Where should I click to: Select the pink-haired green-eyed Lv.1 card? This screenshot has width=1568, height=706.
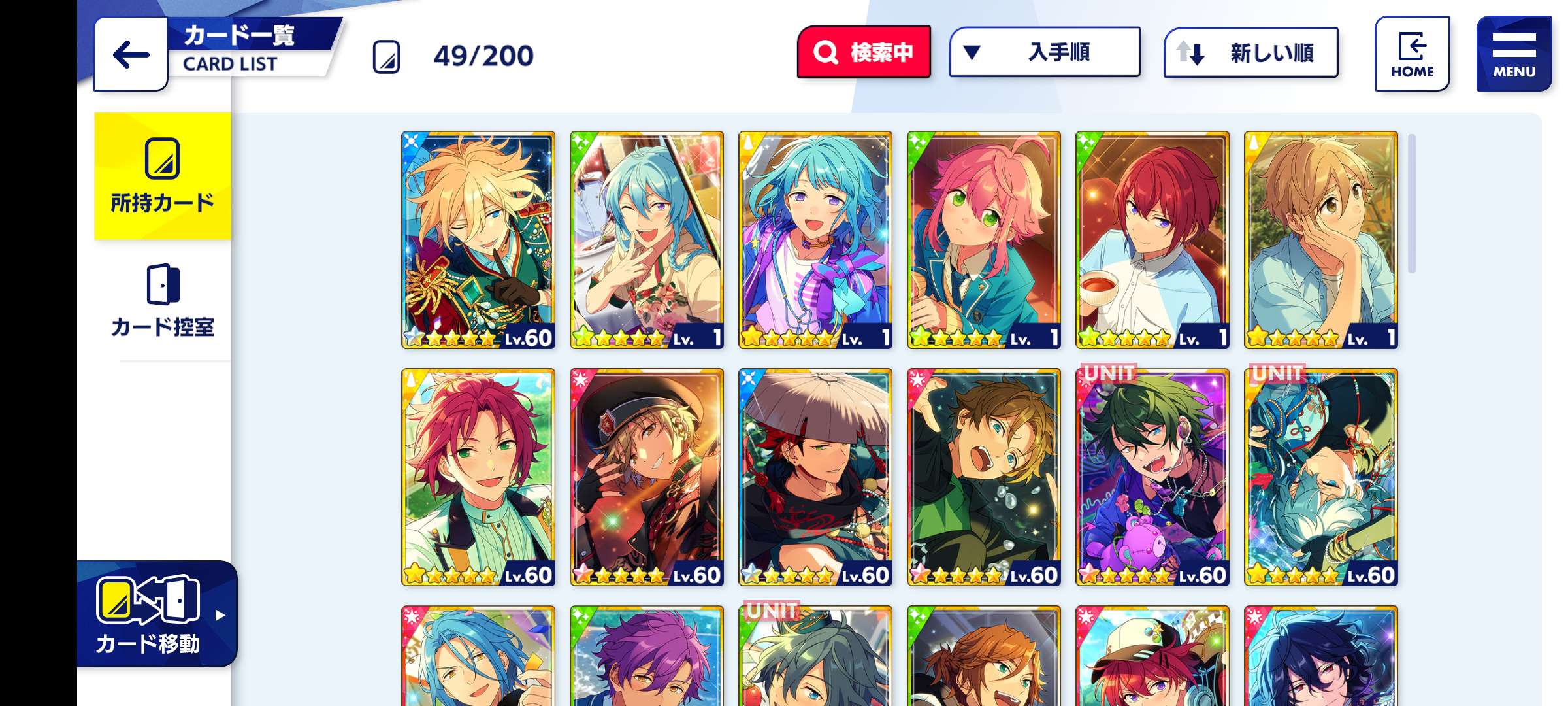tap(984, 240)
